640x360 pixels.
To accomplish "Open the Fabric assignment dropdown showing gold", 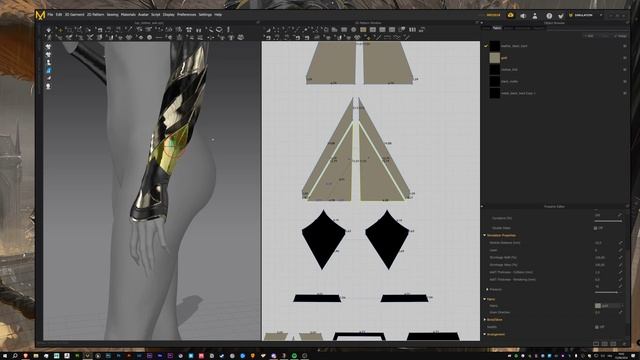I will (x=609, y=306).
